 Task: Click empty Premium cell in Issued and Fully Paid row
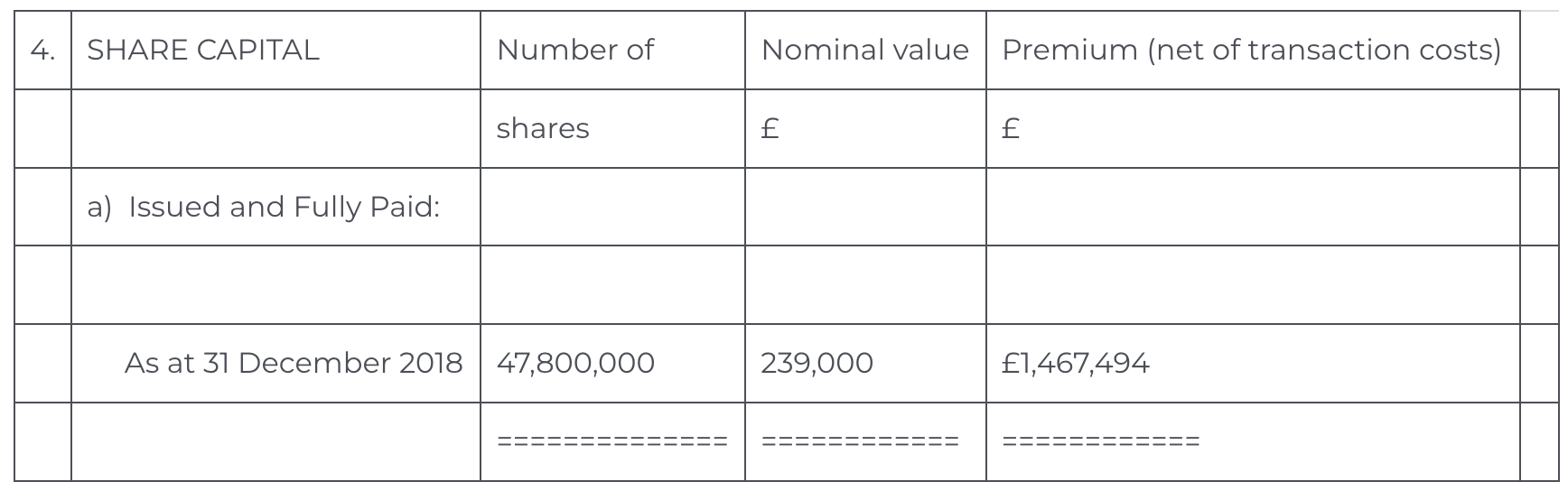click(x=1252, y=207)
